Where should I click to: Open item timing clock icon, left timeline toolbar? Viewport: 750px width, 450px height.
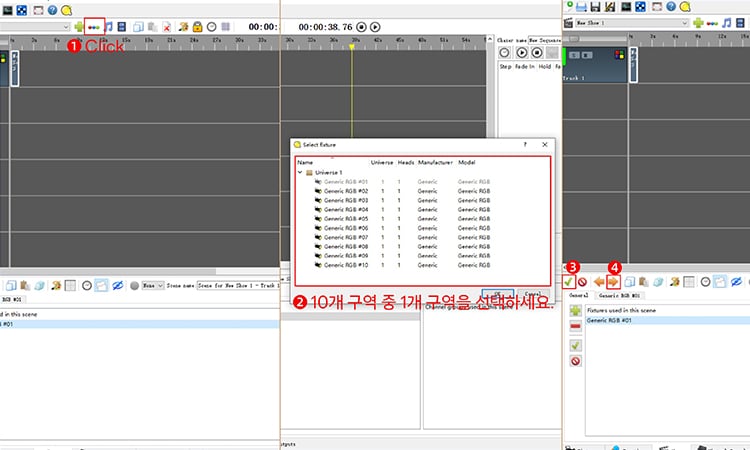click(x=211, y=27)
